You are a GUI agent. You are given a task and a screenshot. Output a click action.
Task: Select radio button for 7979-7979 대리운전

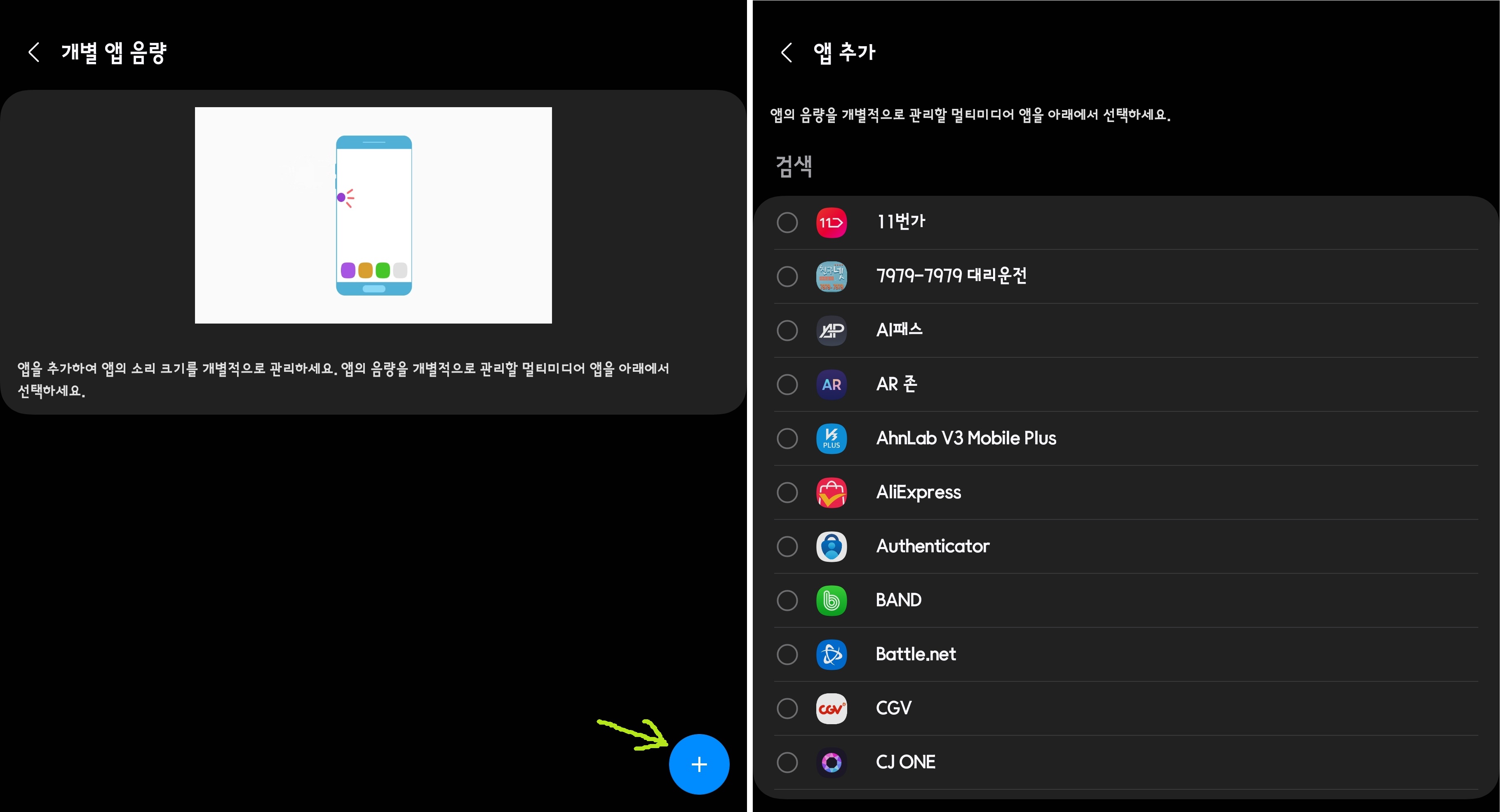(x=787, y=276)
